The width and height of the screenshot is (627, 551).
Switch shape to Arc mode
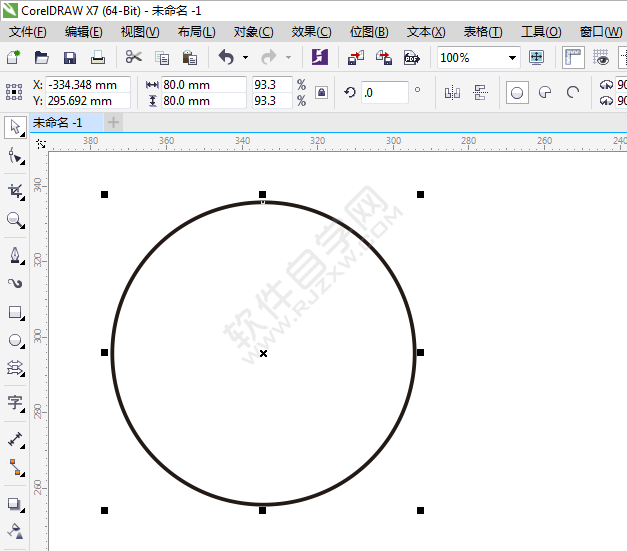pos(573,93)
